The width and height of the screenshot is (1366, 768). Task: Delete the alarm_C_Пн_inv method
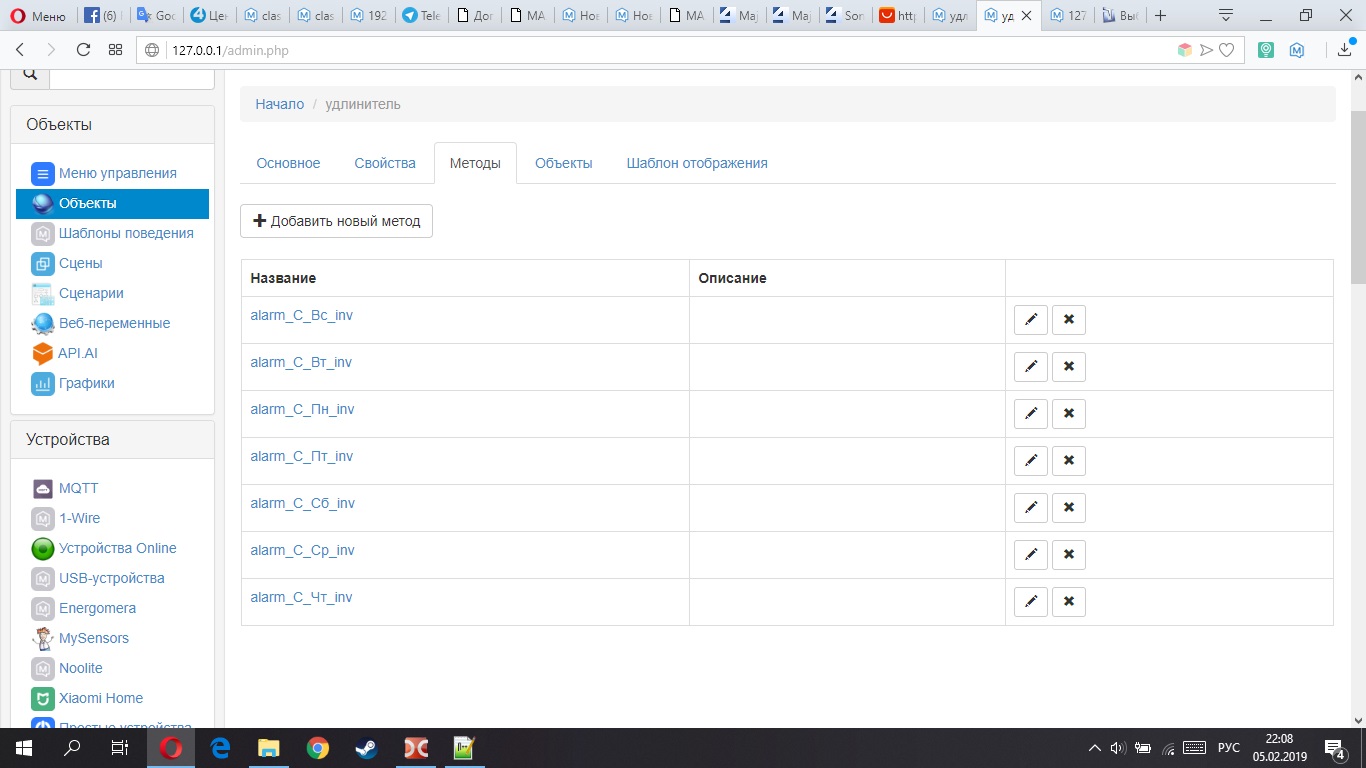(1069, 414)
